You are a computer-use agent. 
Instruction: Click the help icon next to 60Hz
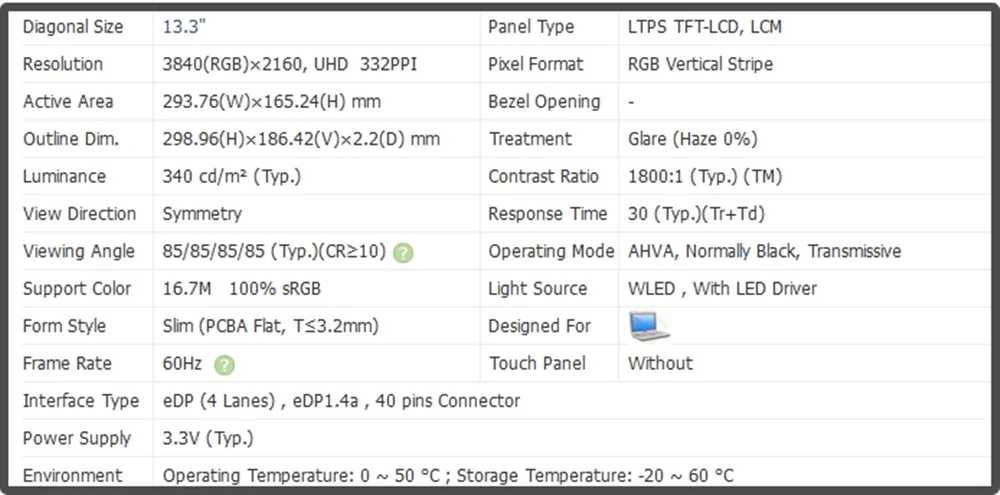click(x=224, y=366)
